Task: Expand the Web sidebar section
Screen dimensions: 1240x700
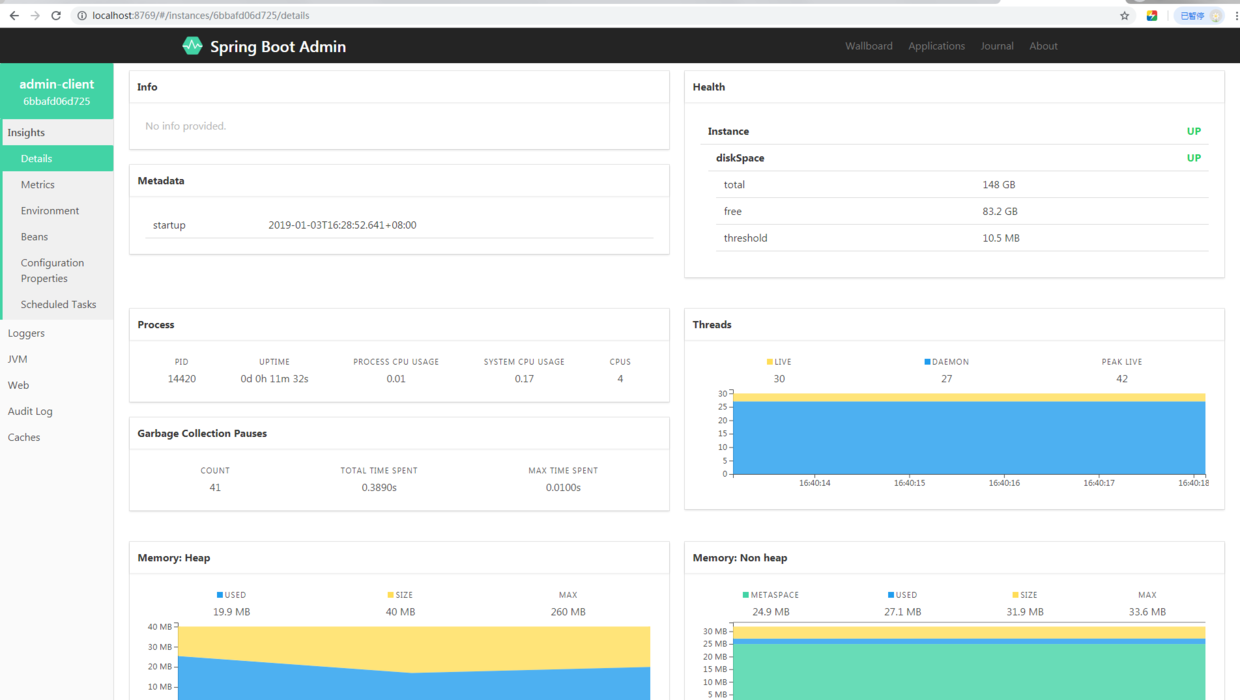Action: point(18,385)
